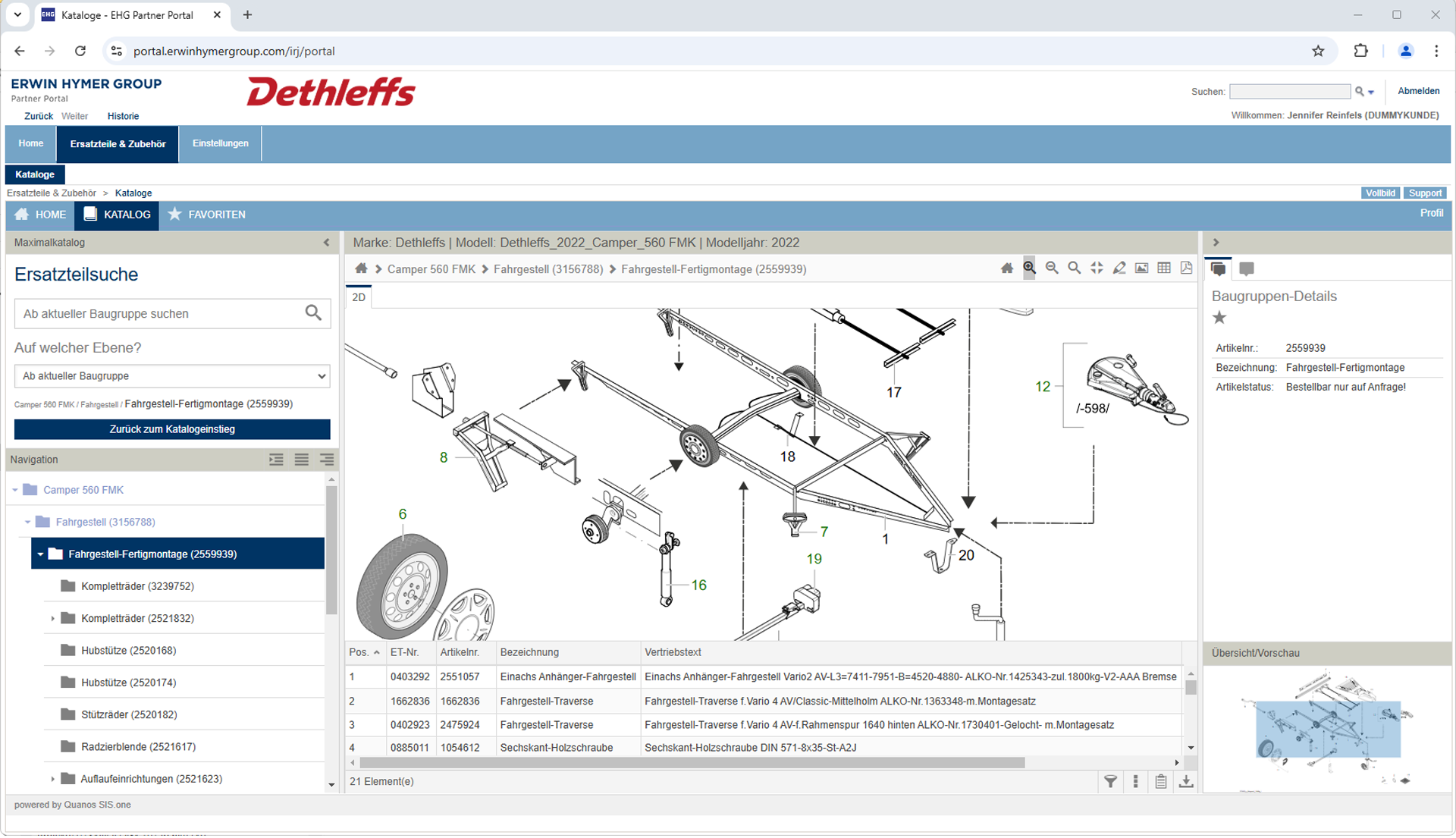The width and height of the screenshot is (1456, 838).
Task: Open the search options dropdown arrow beside Suchen
Action: (1371, 93)
